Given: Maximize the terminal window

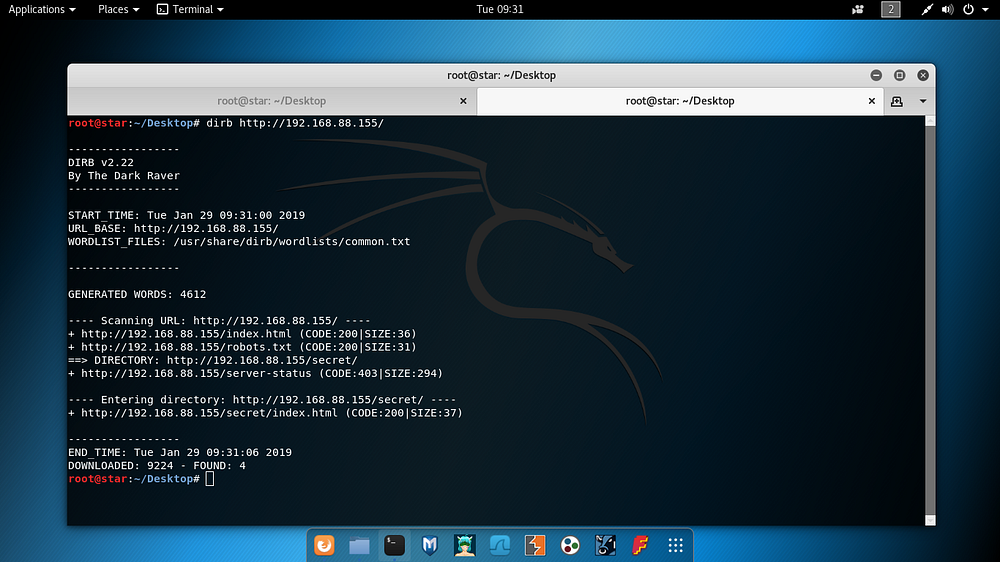Looking at the screenshot, I should [x=899, y=75].
